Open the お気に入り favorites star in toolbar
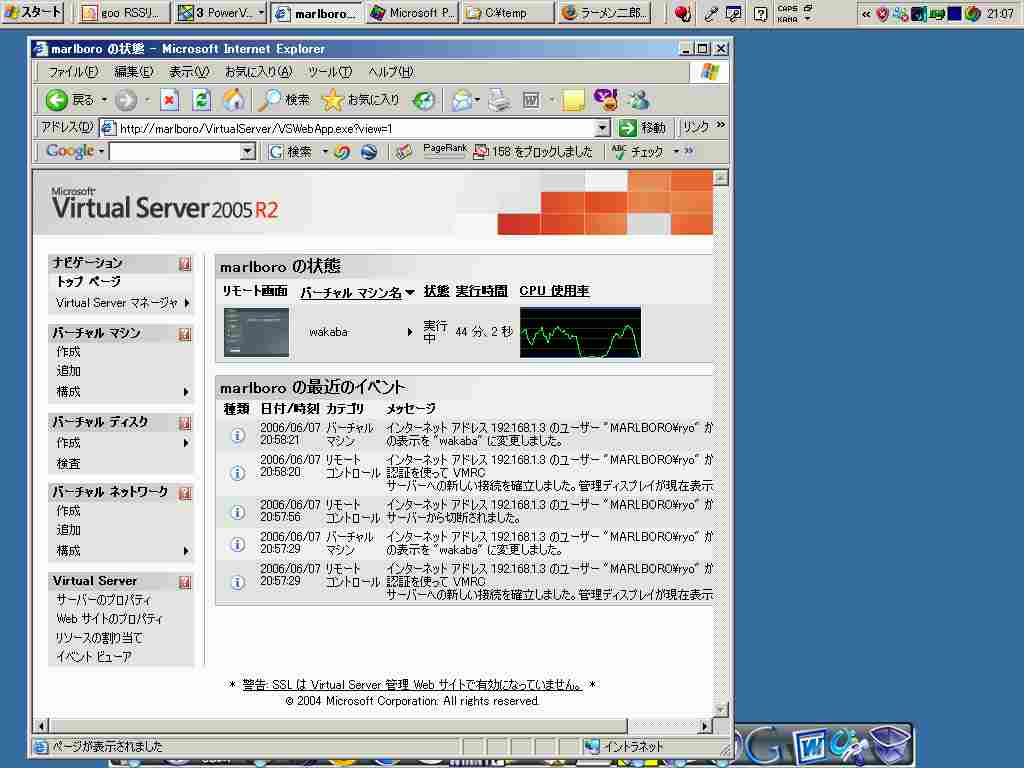The image size is (1024, 768). coord(360,100)
